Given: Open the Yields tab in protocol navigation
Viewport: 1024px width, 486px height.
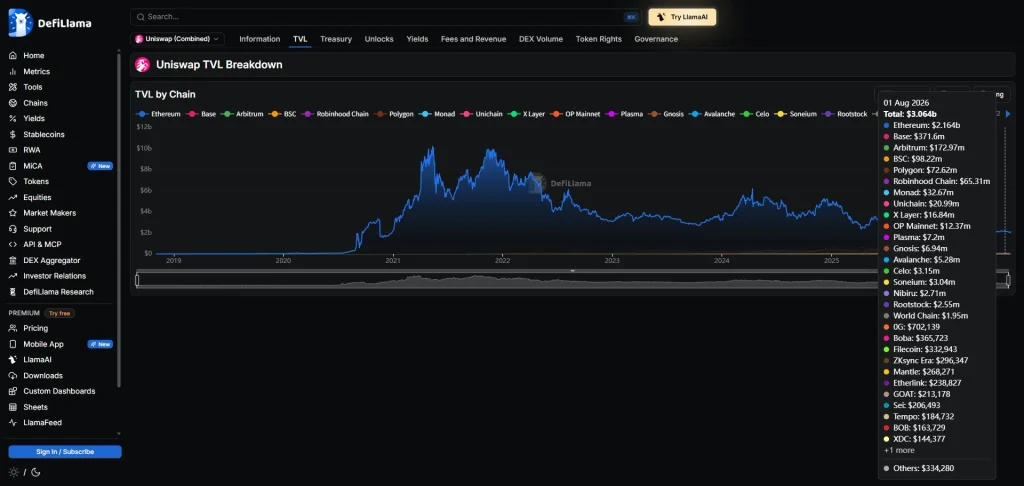Looking at the screenshot, I should pyautogui.click(x=417, y=39).
